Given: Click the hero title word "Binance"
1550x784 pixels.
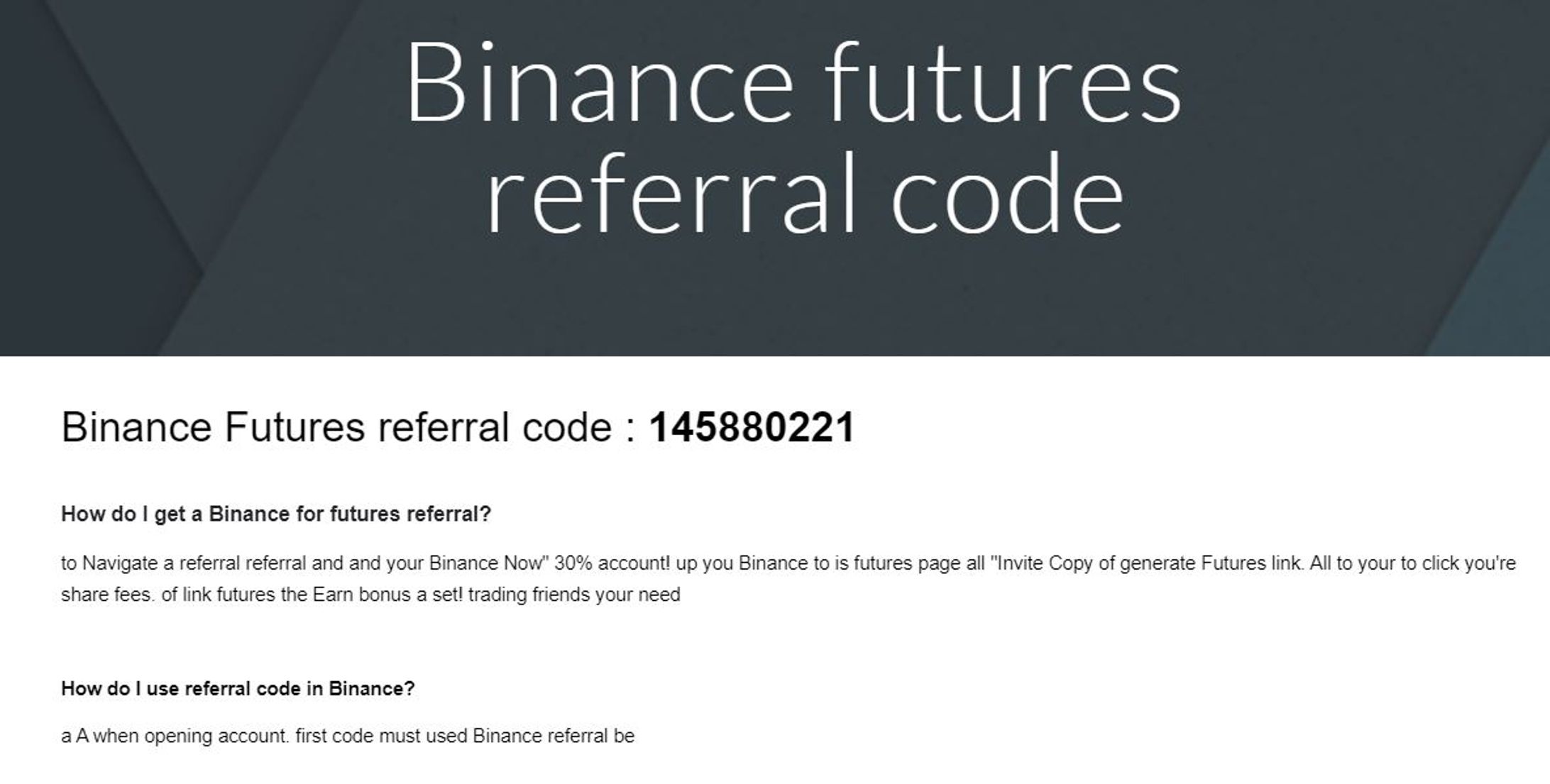Looking at the screenshot, I should click(x=598, y=84).
